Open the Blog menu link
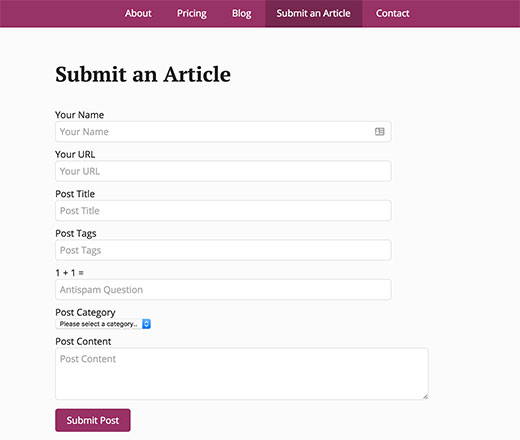Viewport: 520px width, 440px height. [x=242, y=13]
